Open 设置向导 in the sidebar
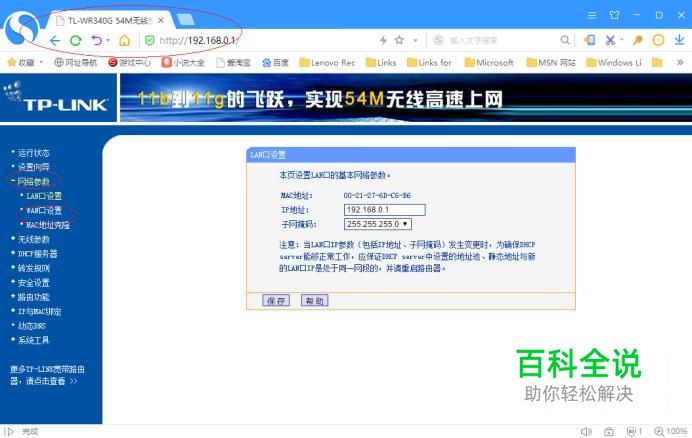 pos(34,167)
